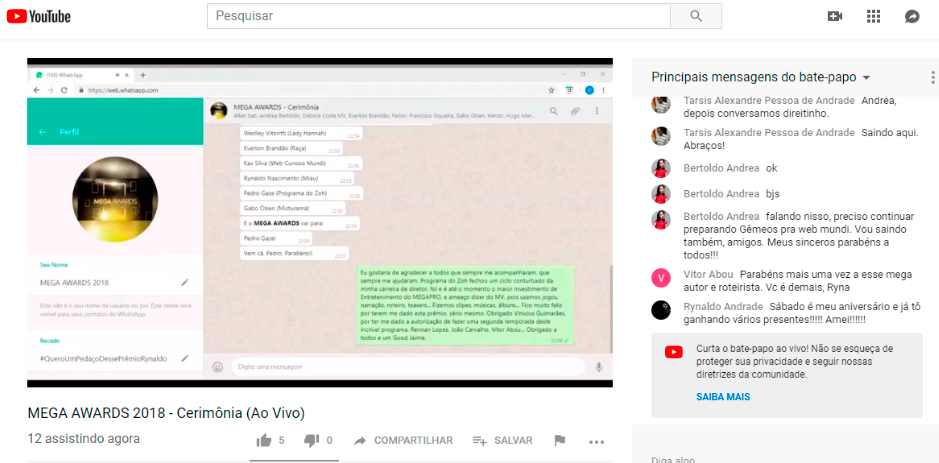
Task: Click browser bookmark star in video
Action: 551,90
